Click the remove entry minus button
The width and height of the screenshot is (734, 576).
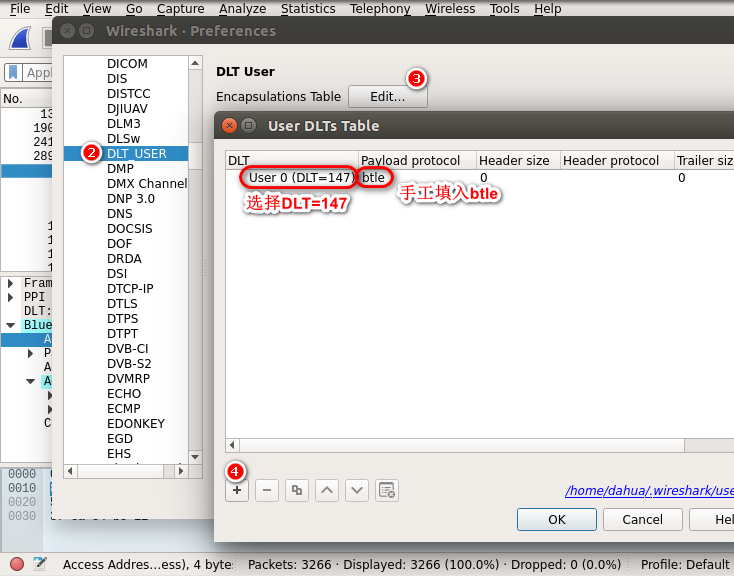(x=266, y=490)
